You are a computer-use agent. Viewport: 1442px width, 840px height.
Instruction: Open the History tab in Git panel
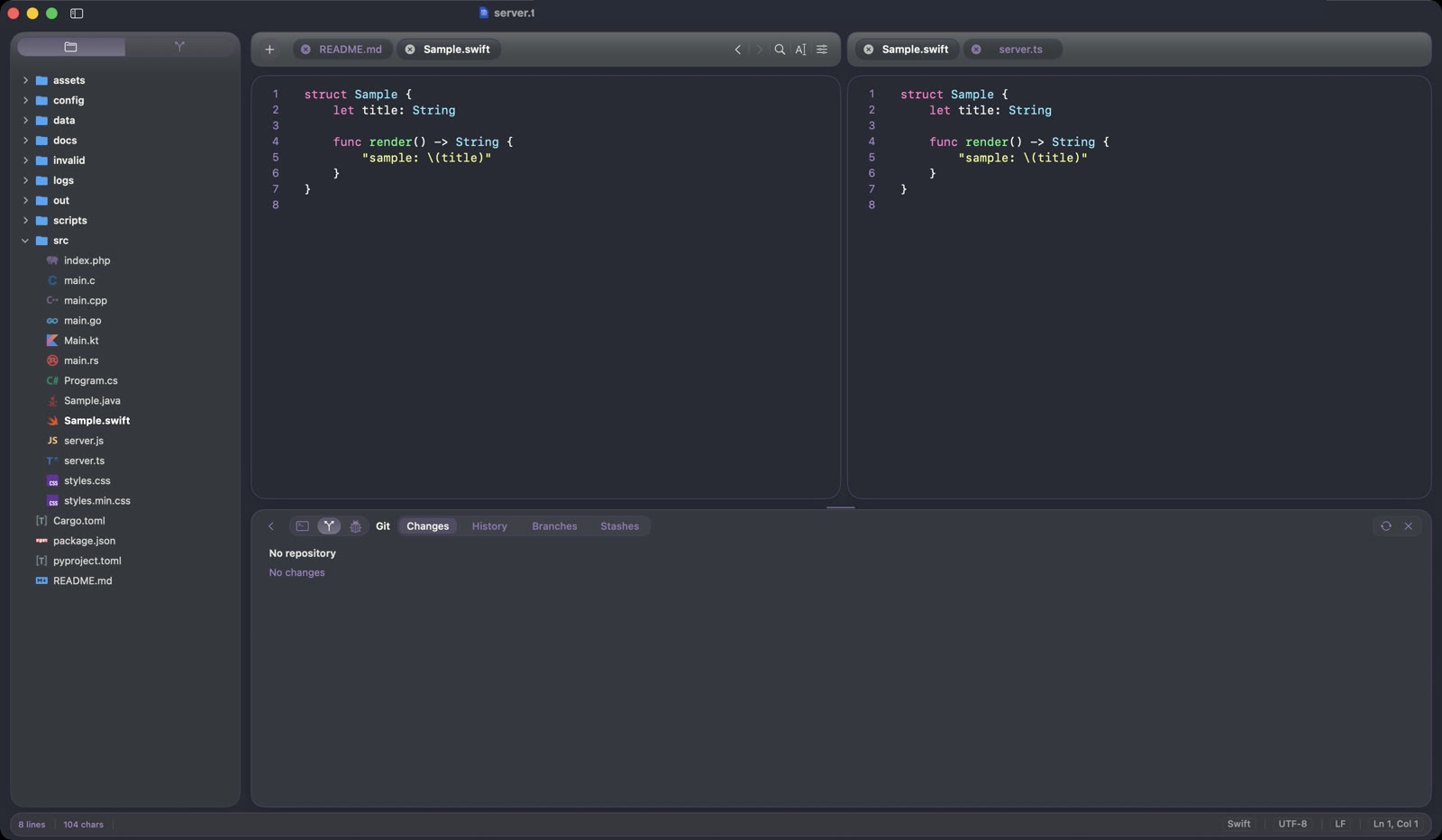489,526
